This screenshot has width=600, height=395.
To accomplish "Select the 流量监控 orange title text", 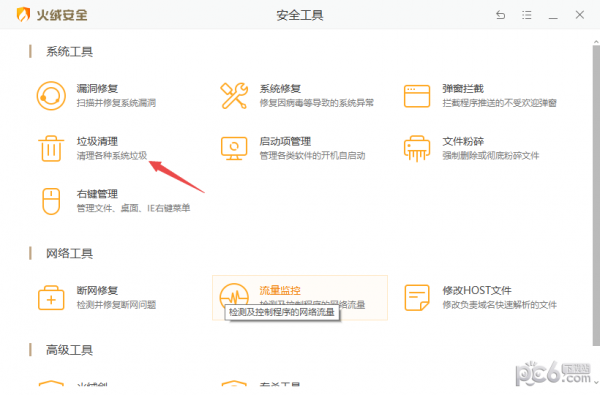I will click(280, 291).
